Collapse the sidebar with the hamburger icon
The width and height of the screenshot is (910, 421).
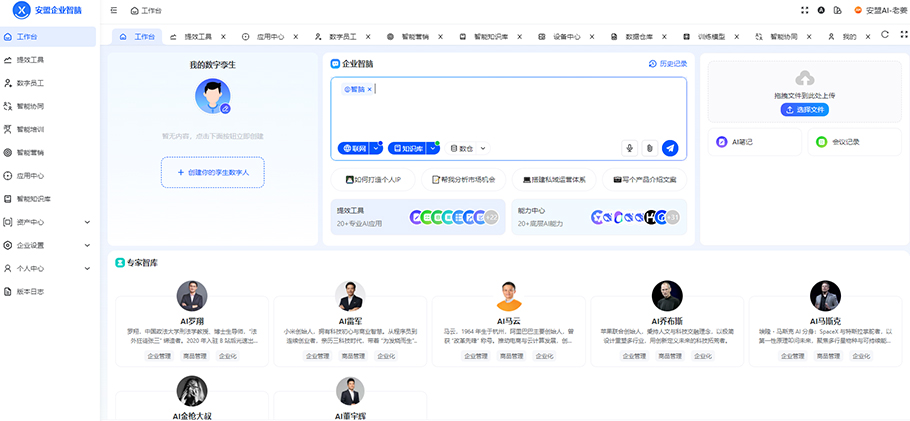click(114, 10)
